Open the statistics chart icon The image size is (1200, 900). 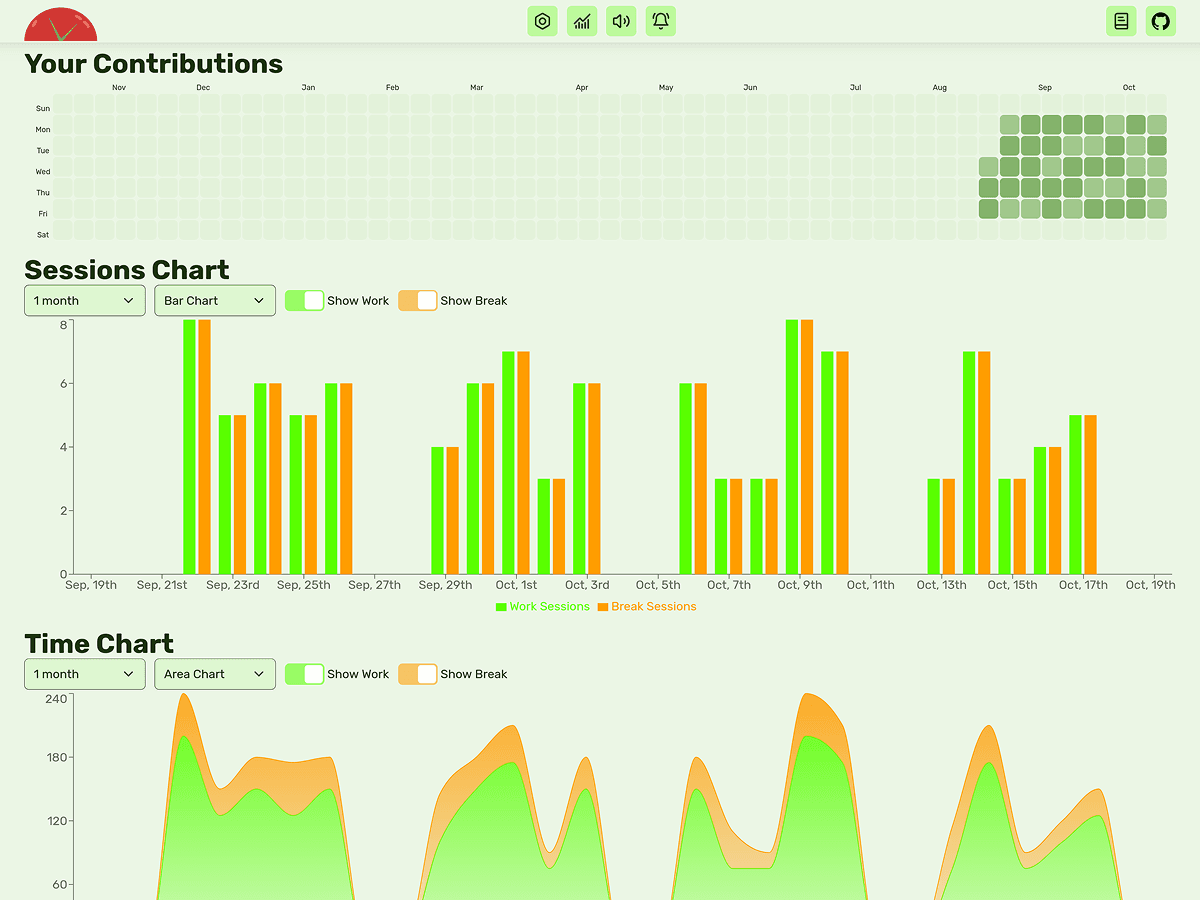[x=582, y=21]
